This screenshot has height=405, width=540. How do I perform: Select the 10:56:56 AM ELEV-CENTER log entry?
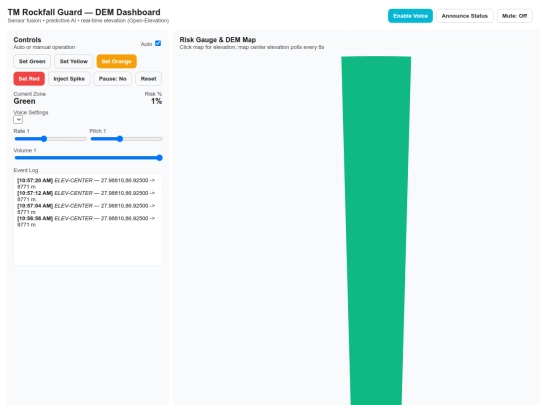[86, 221]
